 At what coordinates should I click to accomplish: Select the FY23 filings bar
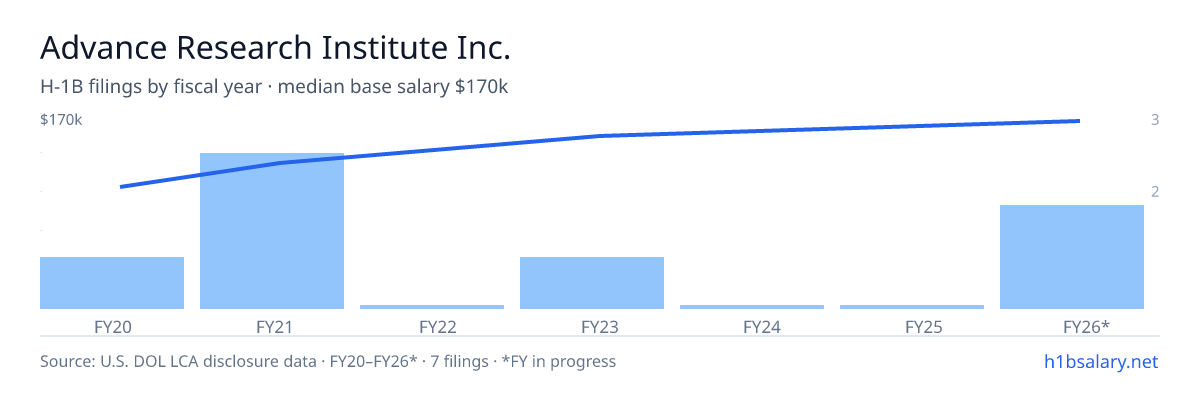pos(592,283)
